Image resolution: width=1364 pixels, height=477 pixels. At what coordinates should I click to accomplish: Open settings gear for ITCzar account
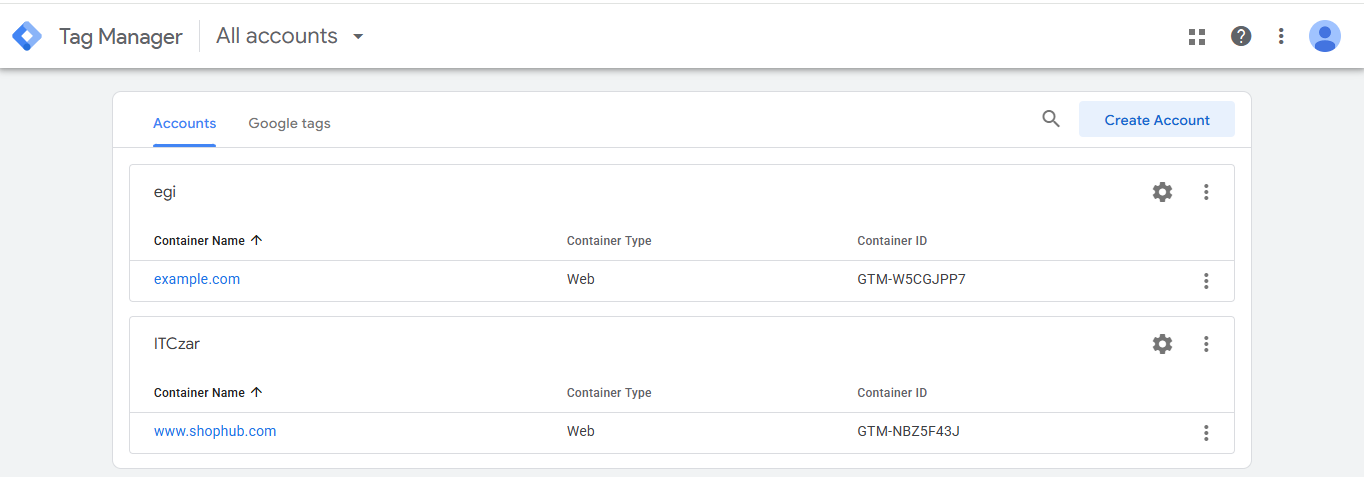[1162, 344]
